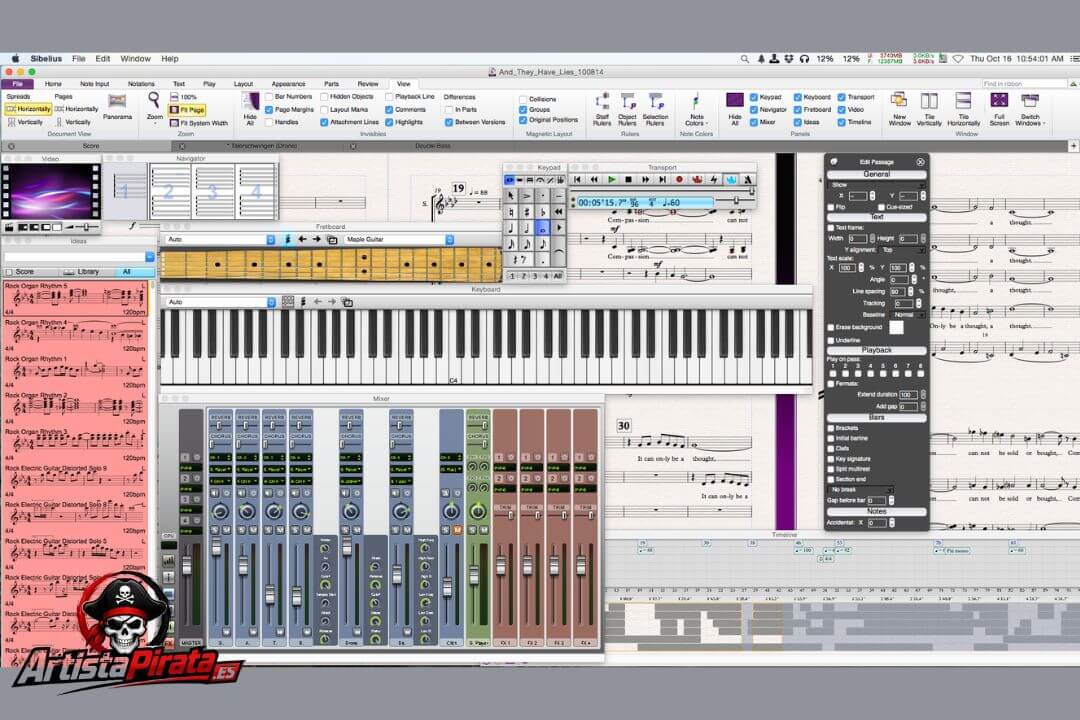Open the Help menu in the menu bar

169,59
